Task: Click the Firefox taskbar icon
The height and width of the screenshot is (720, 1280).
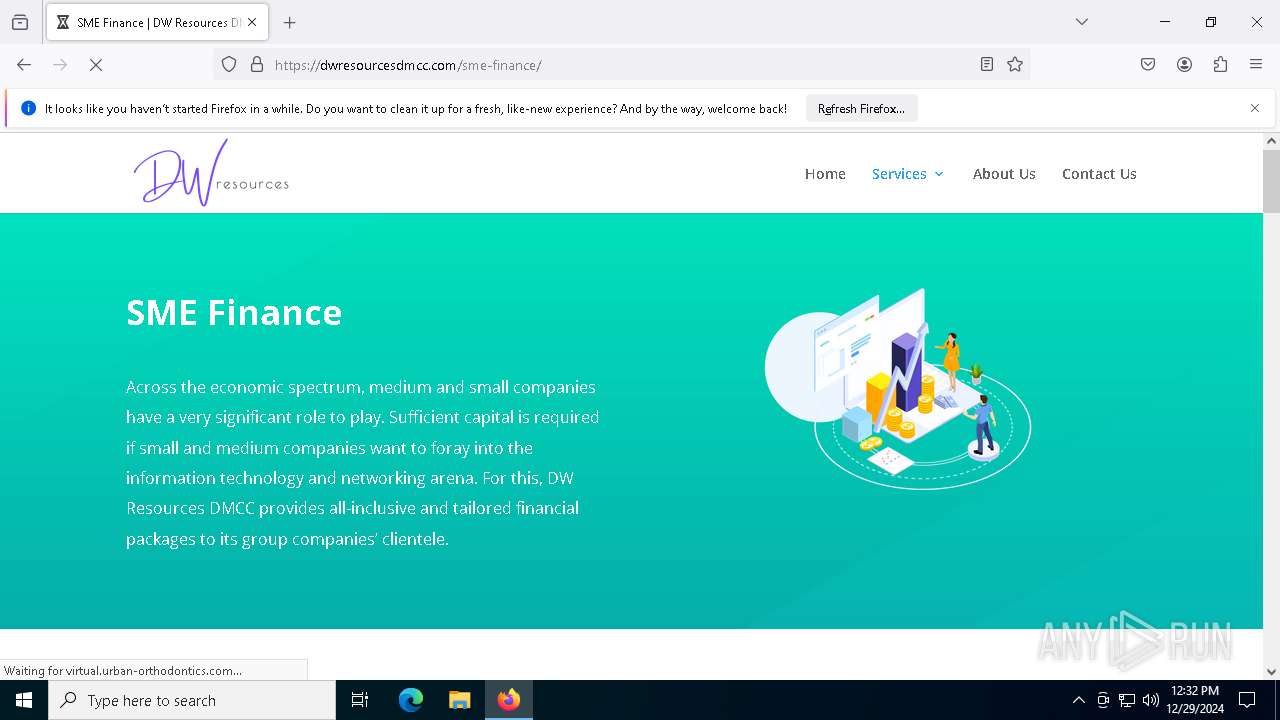Action: [509, 700]
